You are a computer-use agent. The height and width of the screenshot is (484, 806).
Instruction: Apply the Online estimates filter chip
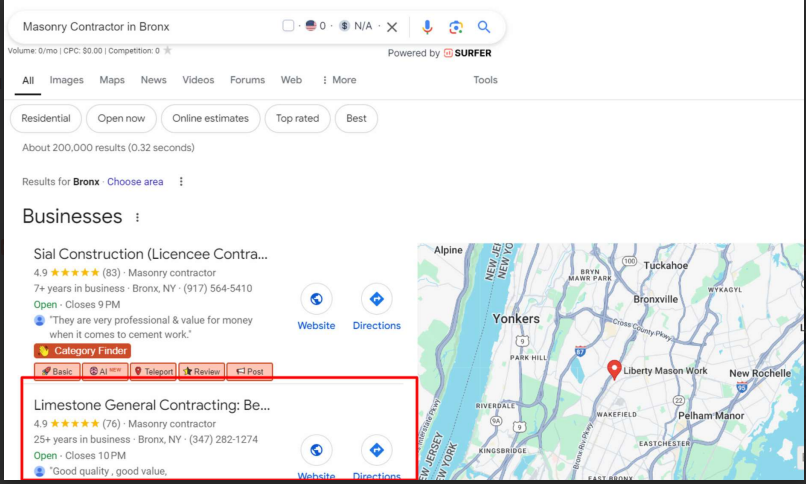point(210,119)
